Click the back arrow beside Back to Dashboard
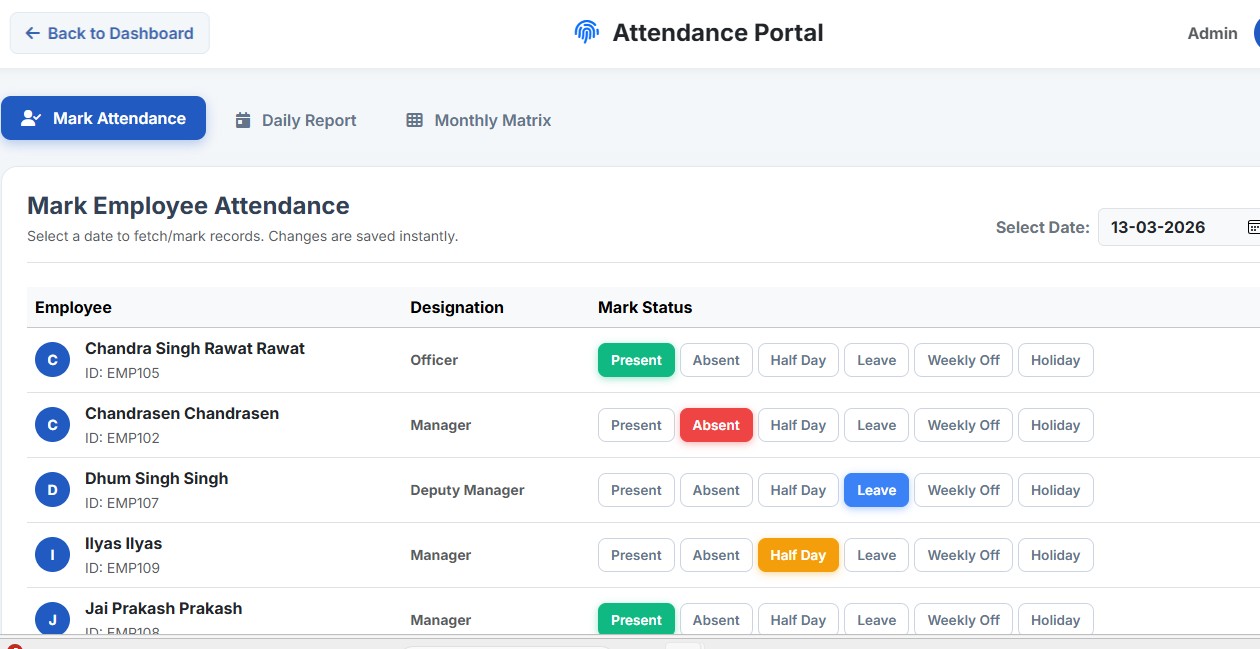The height and width of the screenshot is (649, 1260). [x=30, y=32]
